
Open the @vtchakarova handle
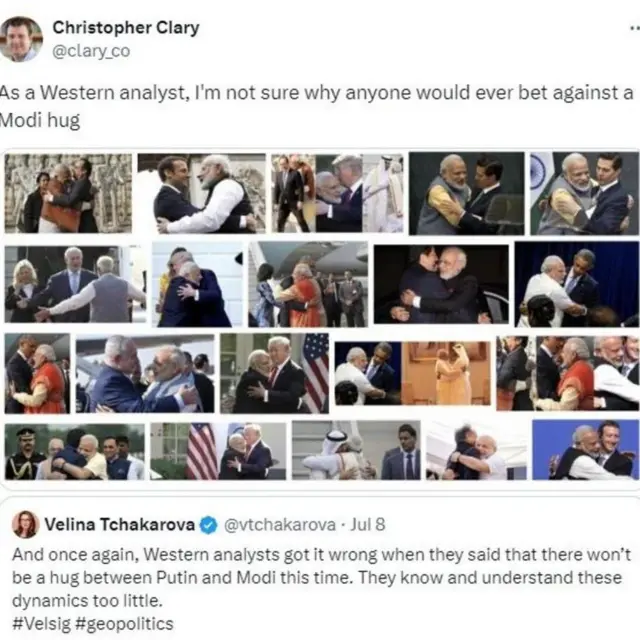coord(280,525)
